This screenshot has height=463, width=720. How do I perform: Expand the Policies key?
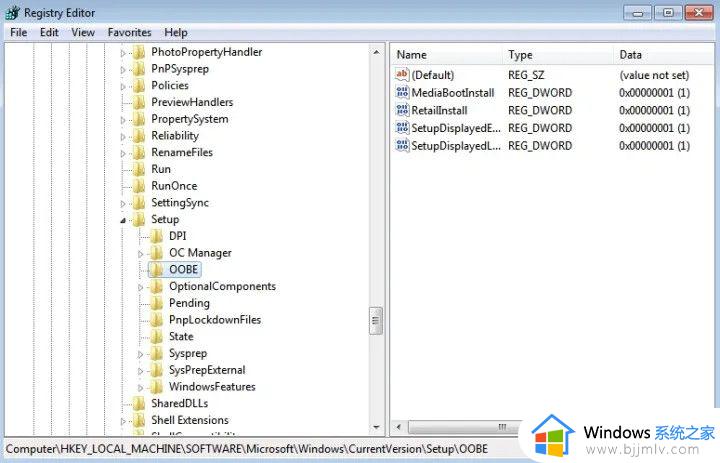pyautogui.click(x=123, y=87)
